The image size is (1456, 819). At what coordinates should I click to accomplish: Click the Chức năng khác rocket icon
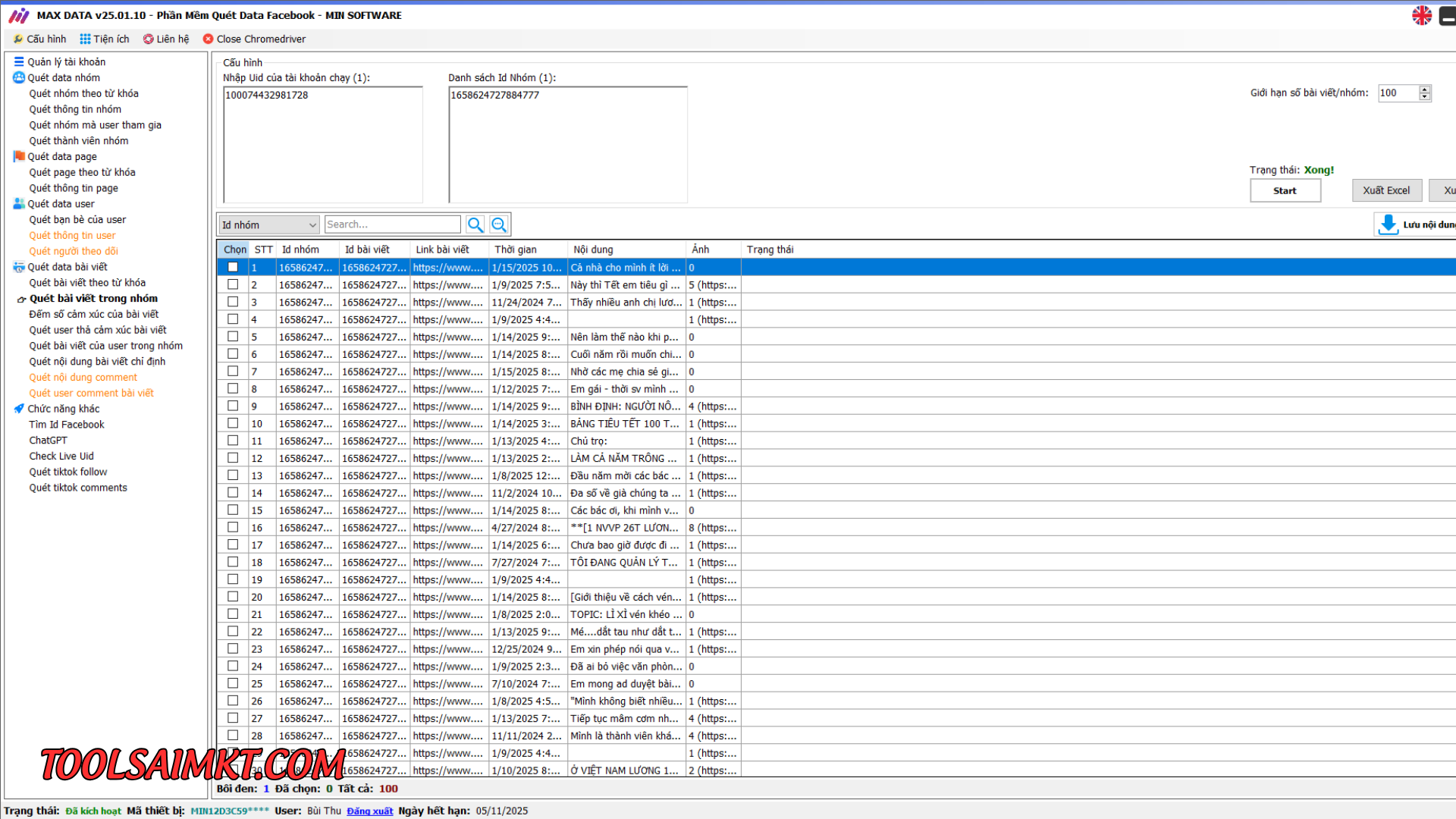click(19, 409)
